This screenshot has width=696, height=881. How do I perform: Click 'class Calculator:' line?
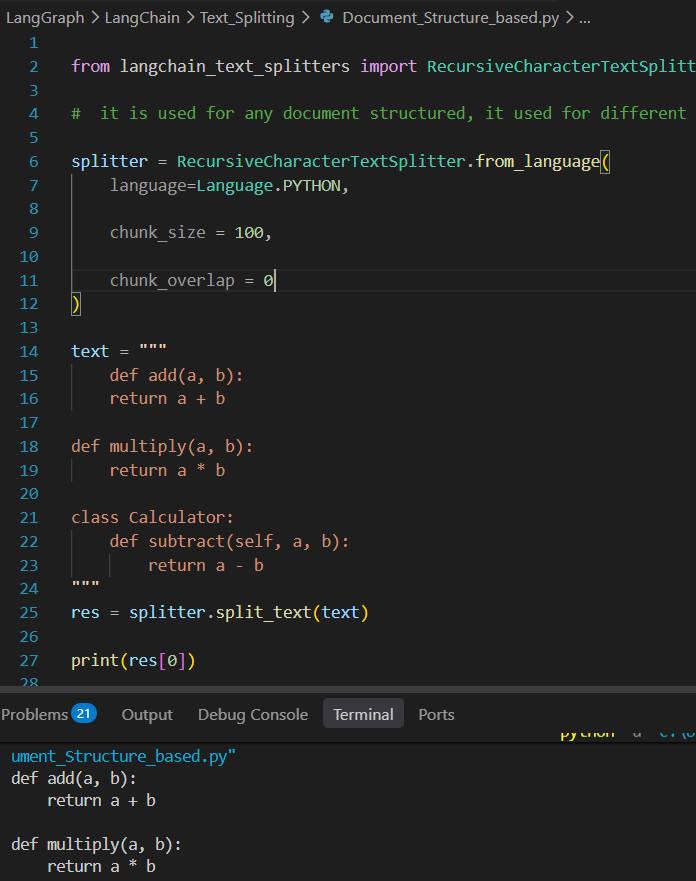(152, 517)
